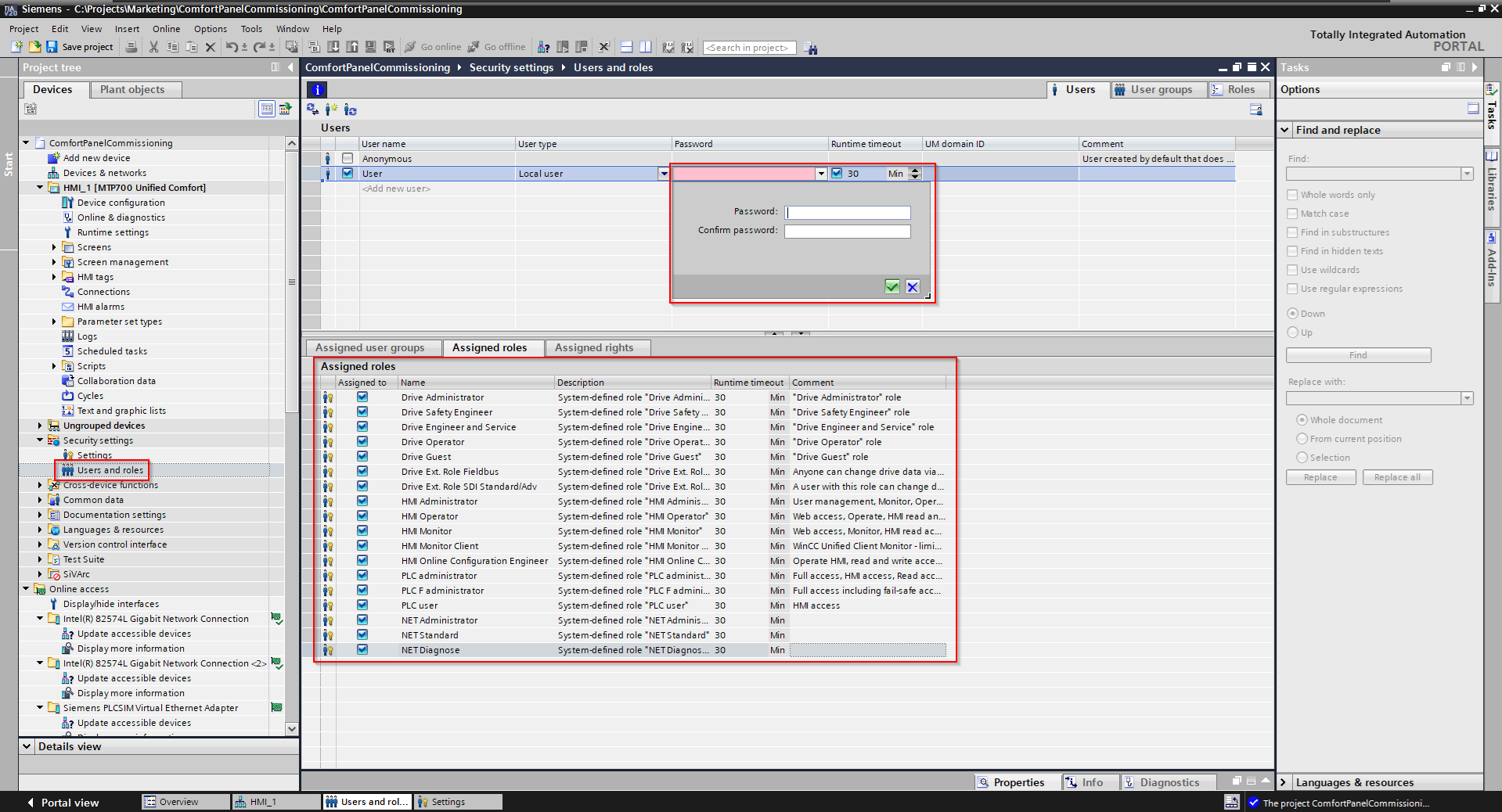Click the Print icon in toolbar
This screenshot has height=812, width=1502.
tap(131, 47)
